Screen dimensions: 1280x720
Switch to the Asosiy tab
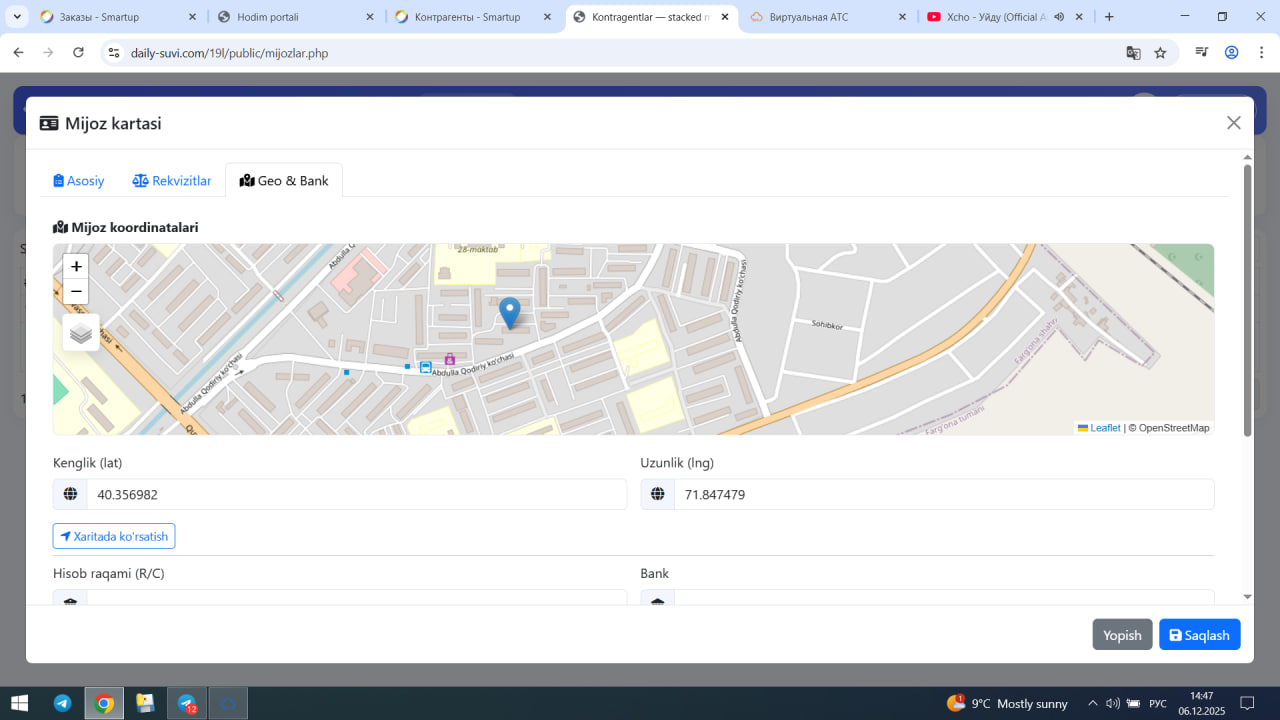[x=79, y=181]
